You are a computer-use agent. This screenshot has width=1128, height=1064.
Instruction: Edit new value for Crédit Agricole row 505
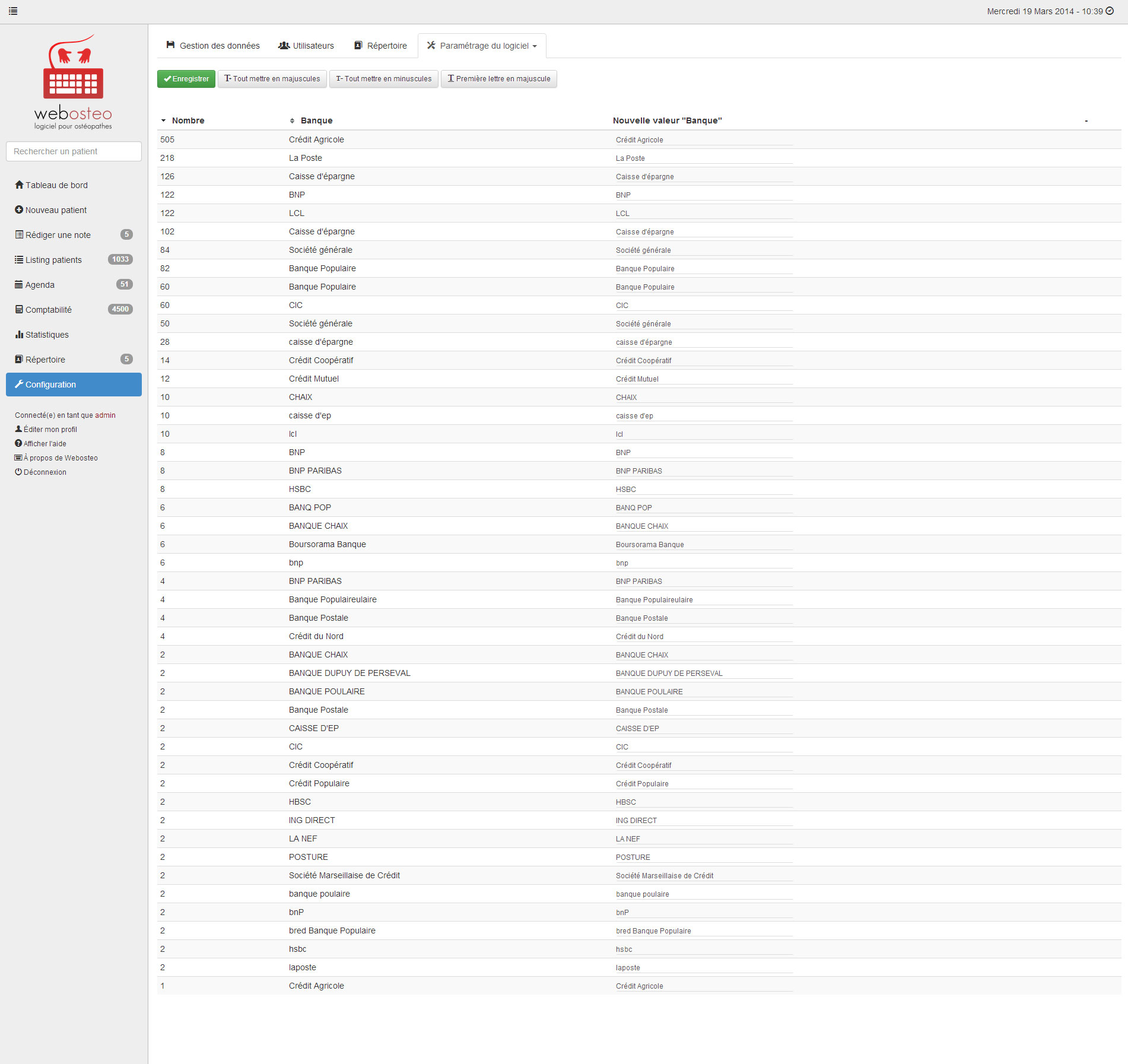pos(703,140)
